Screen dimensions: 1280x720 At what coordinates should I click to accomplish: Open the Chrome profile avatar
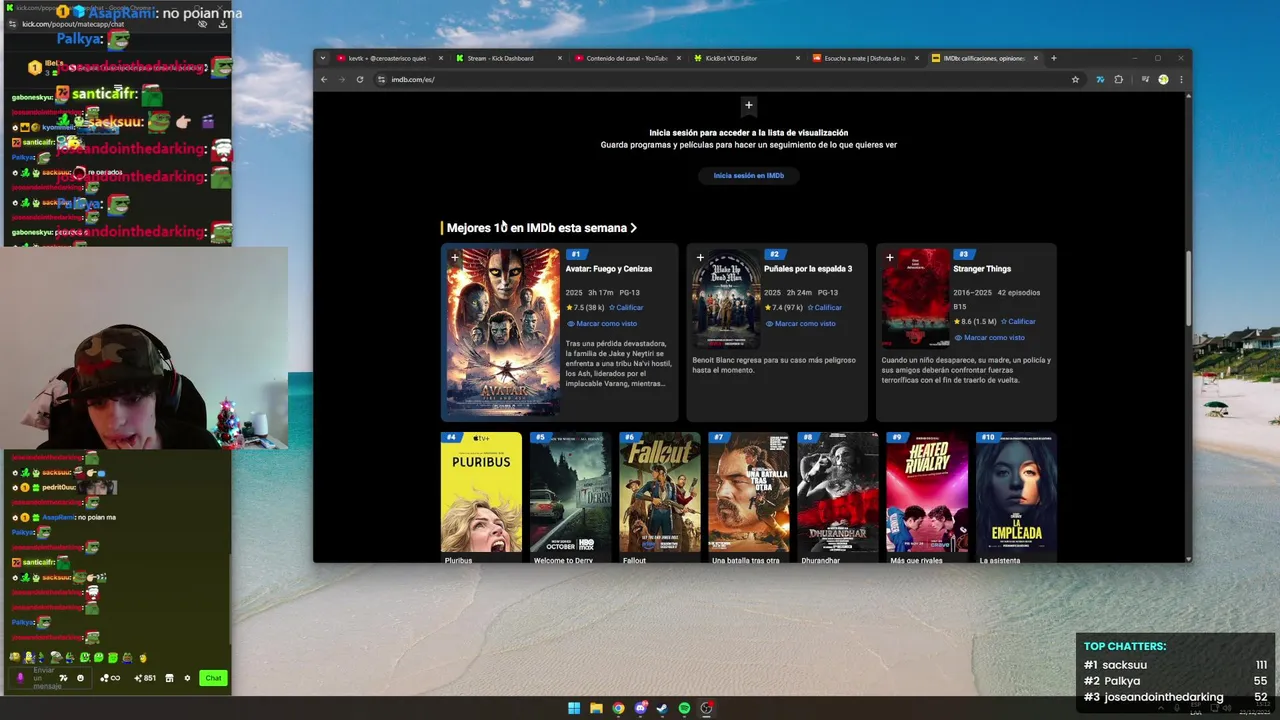[x=1163, y=79]
